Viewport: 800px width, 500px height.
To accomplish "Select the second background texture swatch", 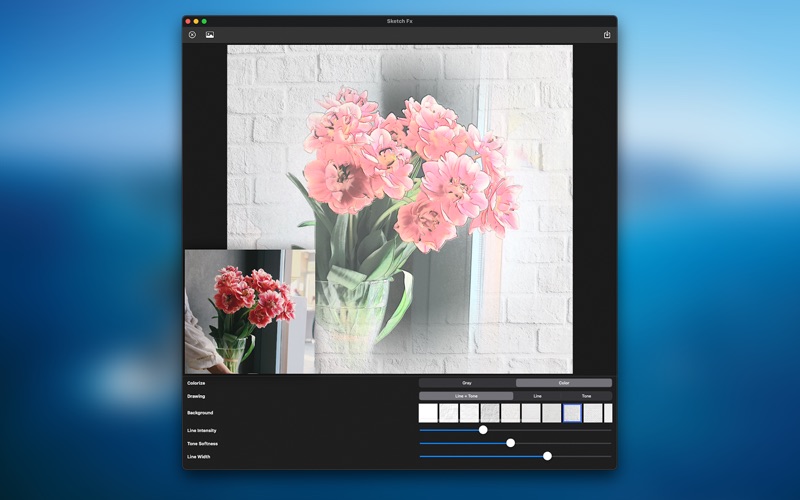I will tap(449, 413).
